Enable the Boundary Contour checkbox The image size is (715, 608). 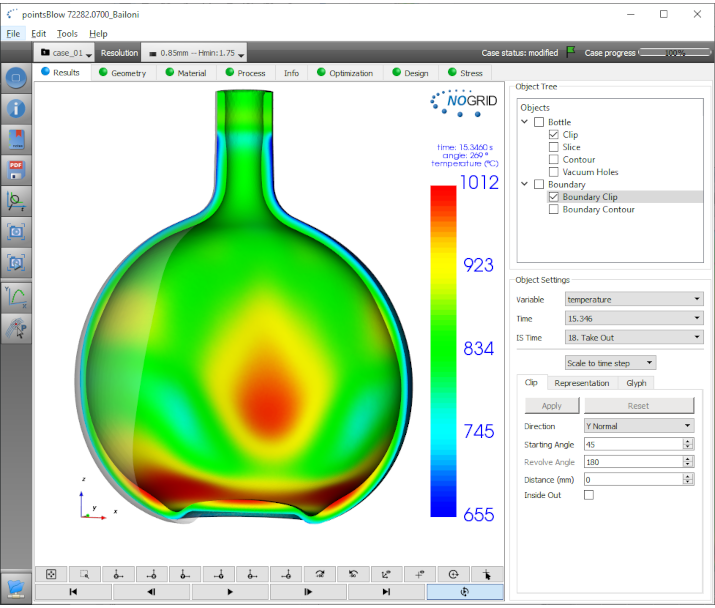pos(554,209)
